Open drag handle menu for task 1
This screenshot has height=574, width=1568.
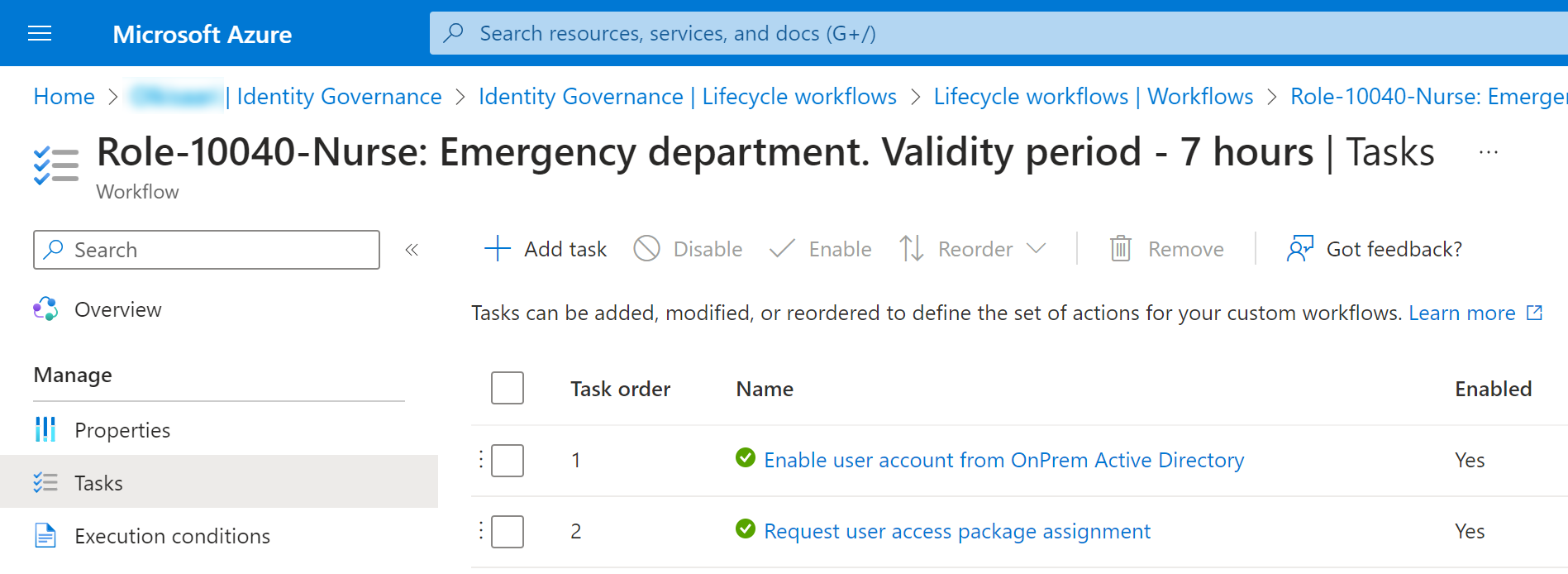480,460
